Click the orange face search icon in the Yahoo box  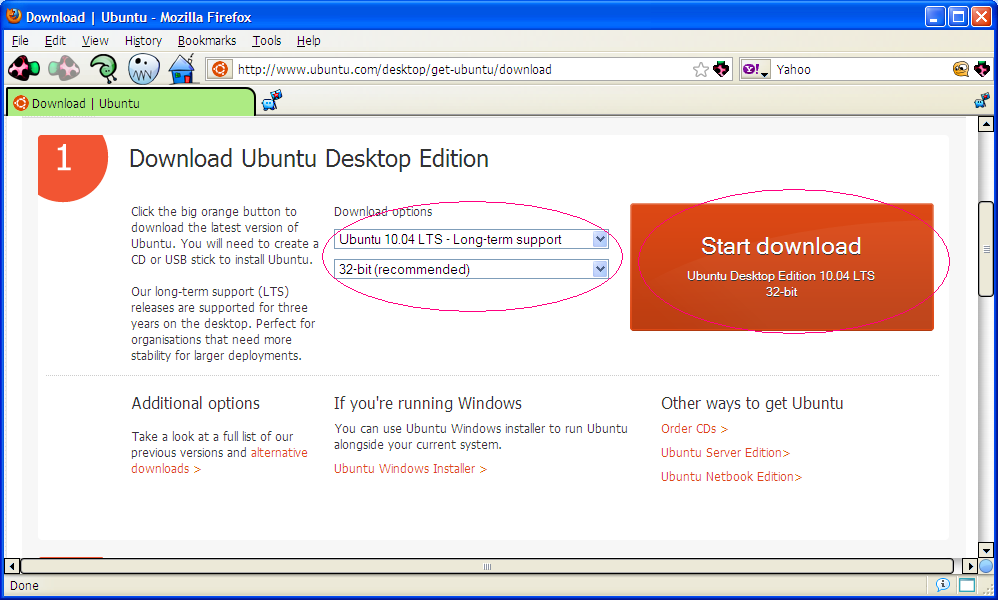[960, 70]
